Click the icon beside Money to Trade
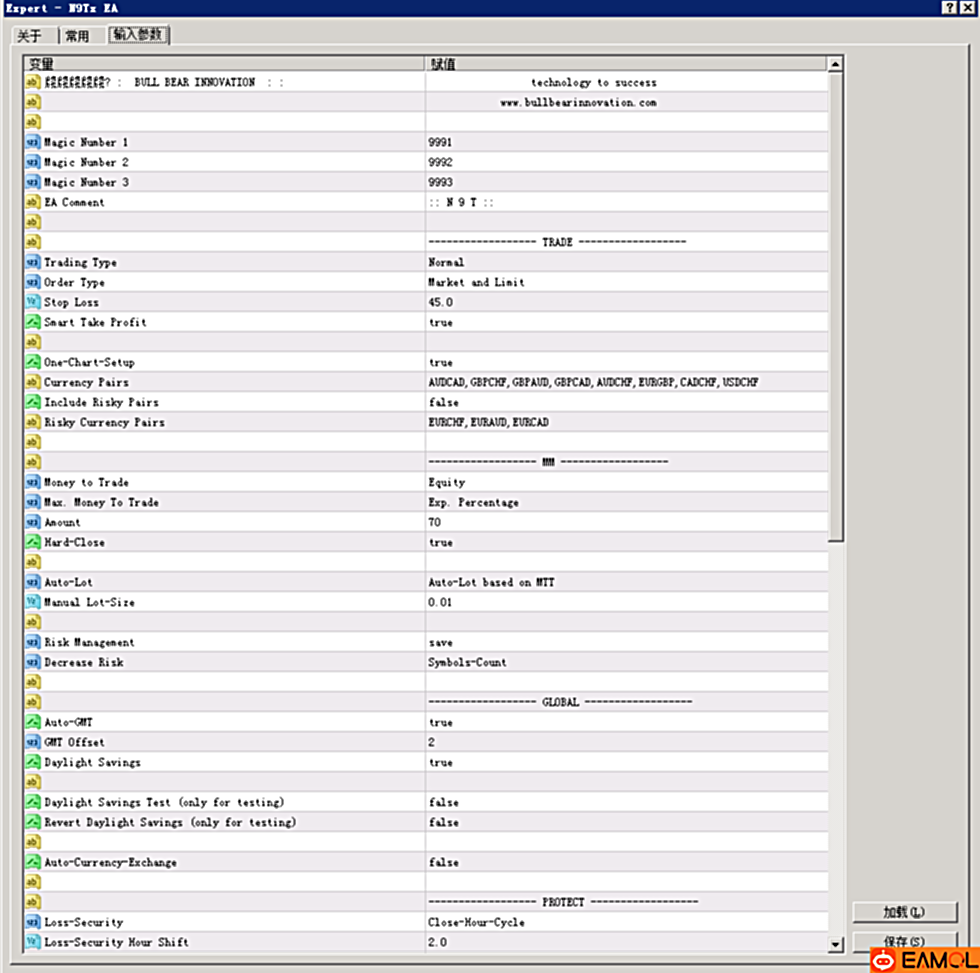Screen dimensions: 980x973 coord(32,482)
